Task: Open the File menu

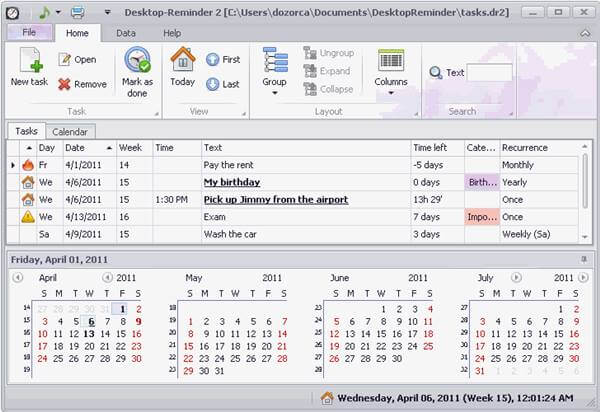Action: click(x=29, y=33)
